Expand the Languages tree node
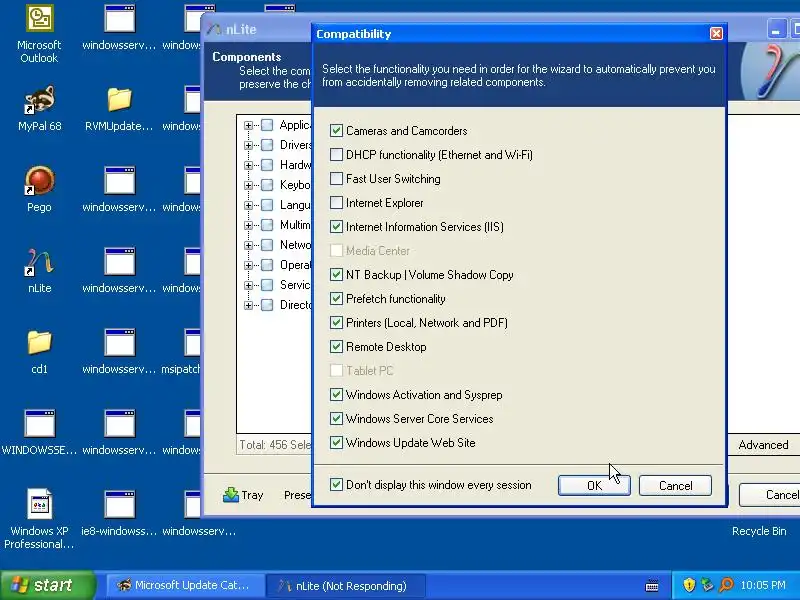The height and width of the screenshot is (600, 800). [x=248, y=205]
